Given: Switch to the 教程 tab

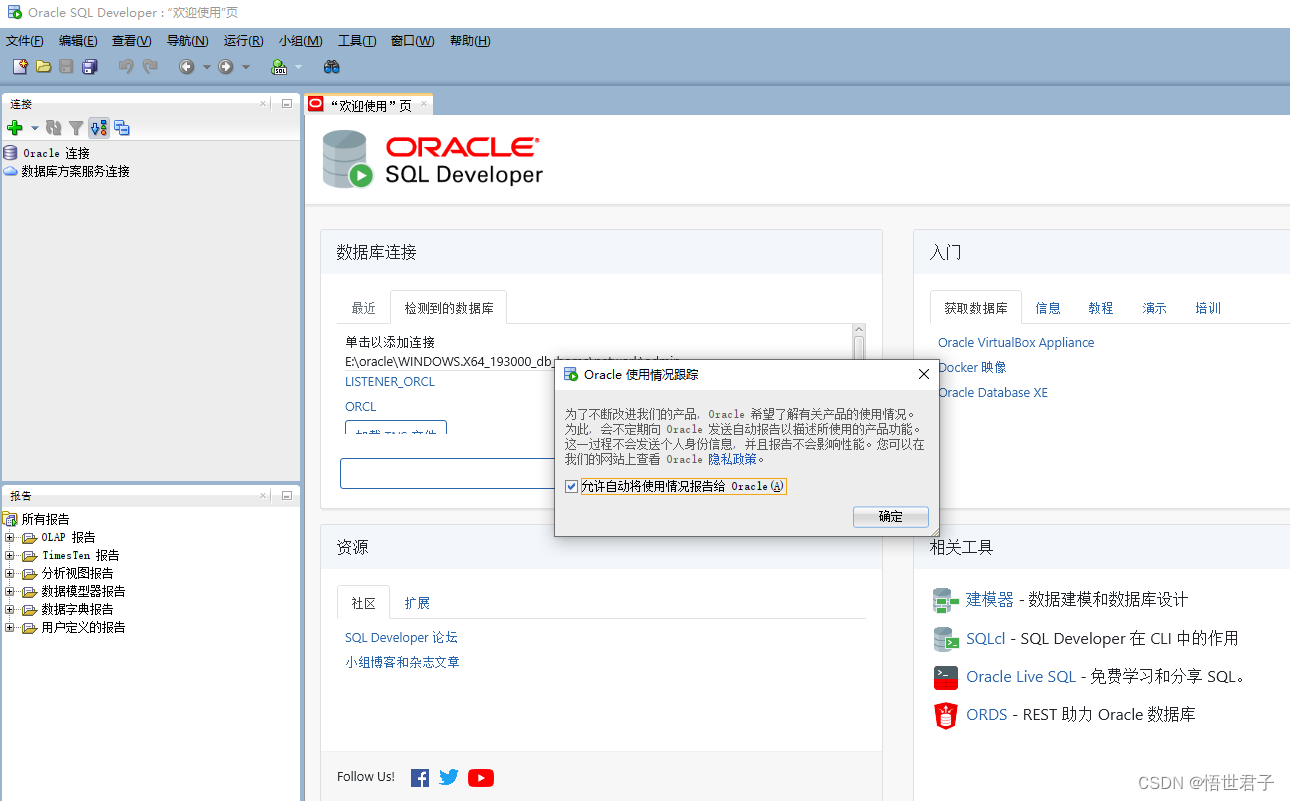Looking at the screenshot, I should [x=1101, y=308].
